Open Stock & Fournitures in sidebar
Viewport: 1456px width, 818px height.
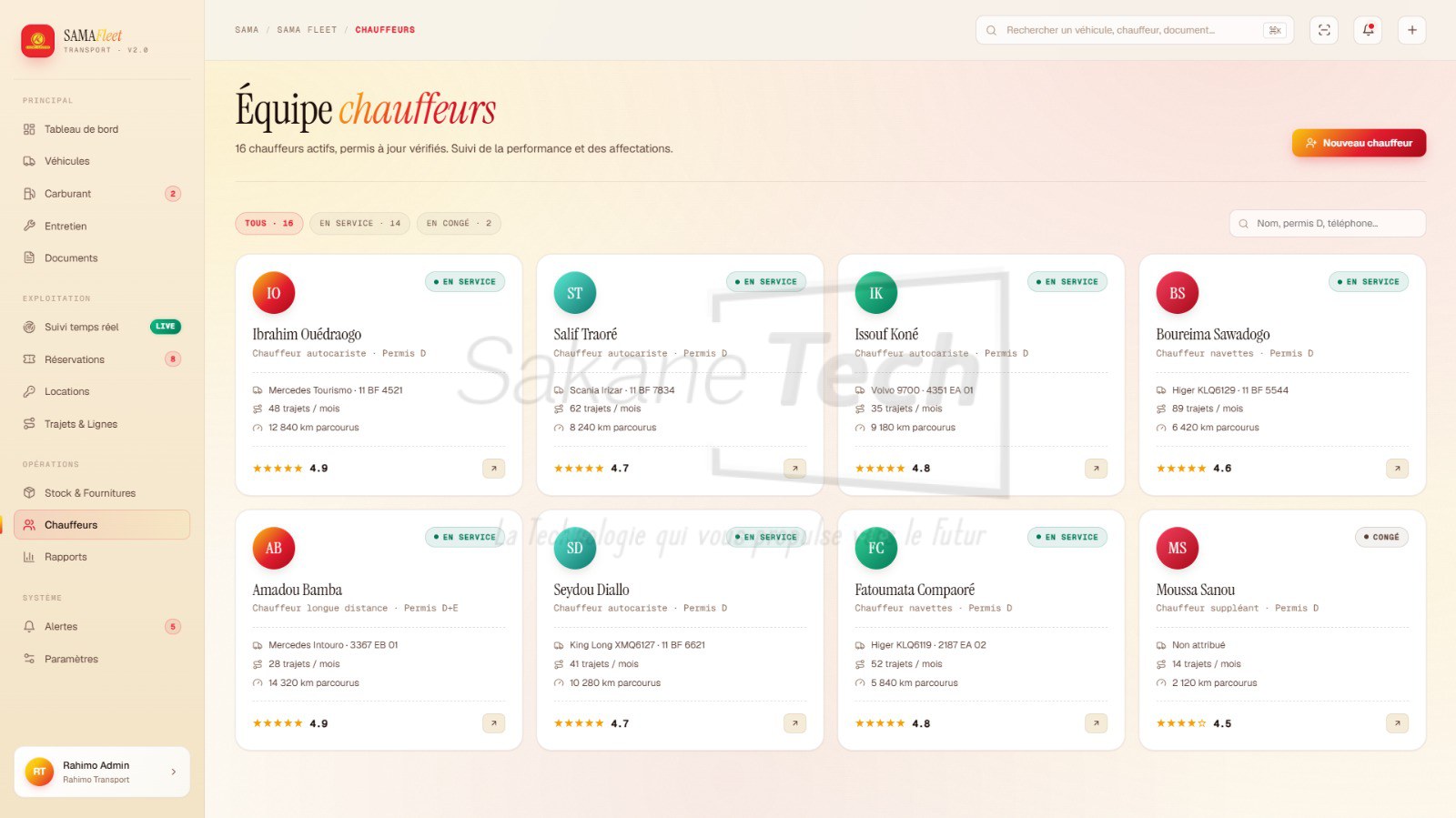[102, 493]
